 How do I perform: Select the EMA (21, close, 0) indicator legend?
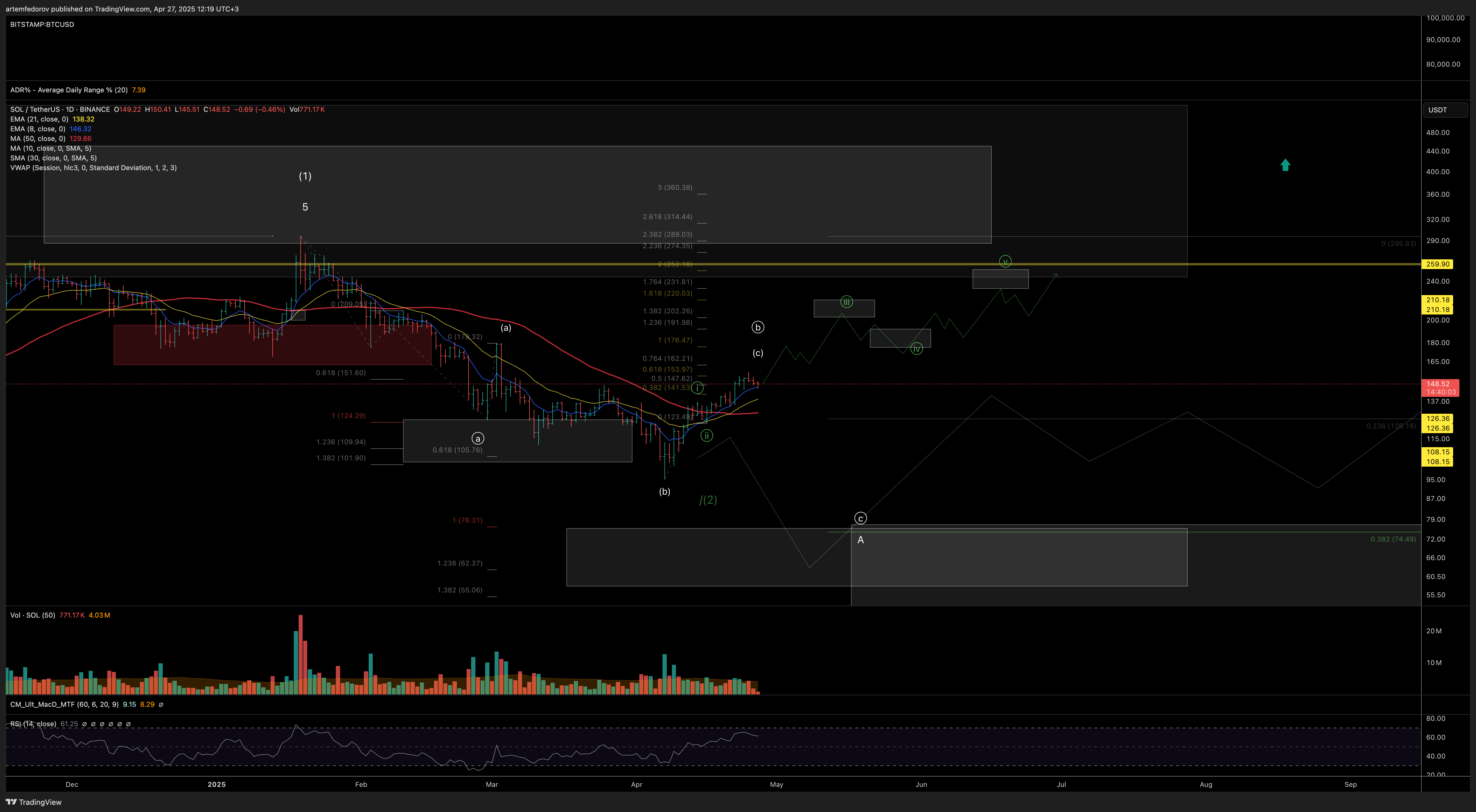[52, 119]
